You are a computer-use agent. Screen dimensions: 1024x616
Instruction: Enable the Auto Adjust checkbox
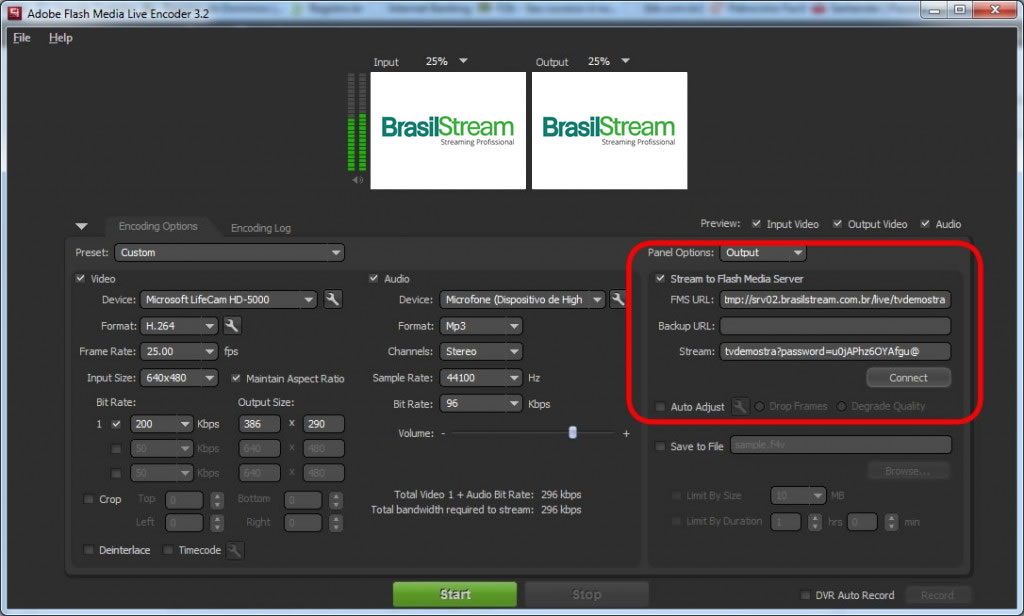pyautogui.click(x=660, y=406)
